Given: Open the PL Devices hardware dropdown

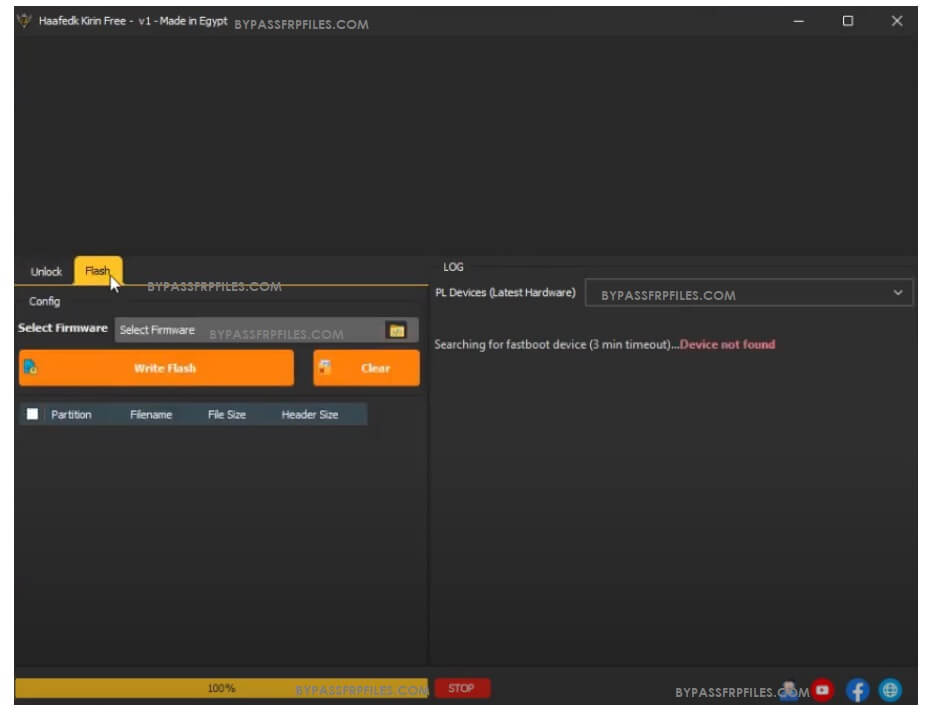Looking at the screenshot, I should pos(896,293).
